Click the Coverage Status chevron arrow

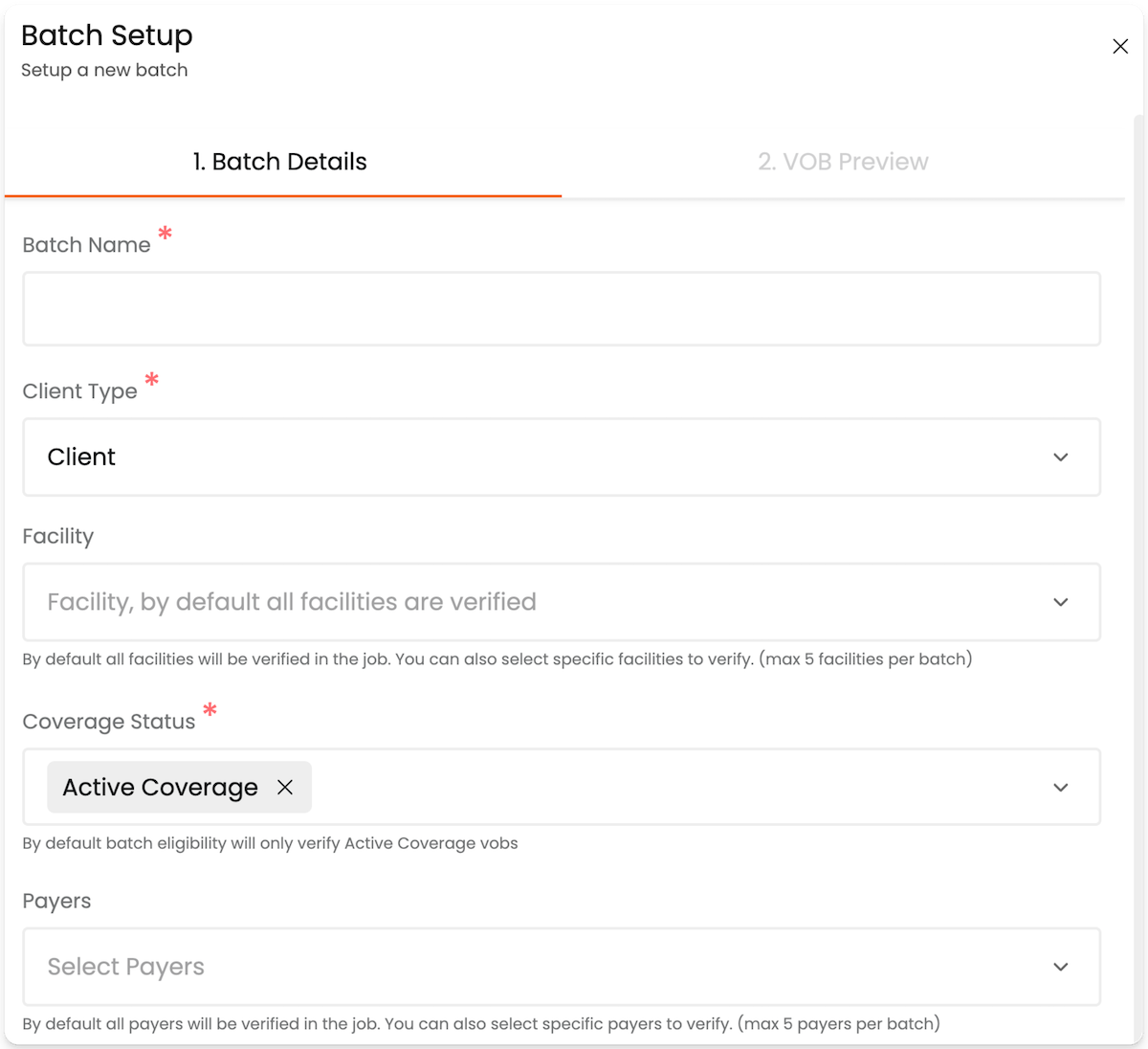pos(1060,788)
